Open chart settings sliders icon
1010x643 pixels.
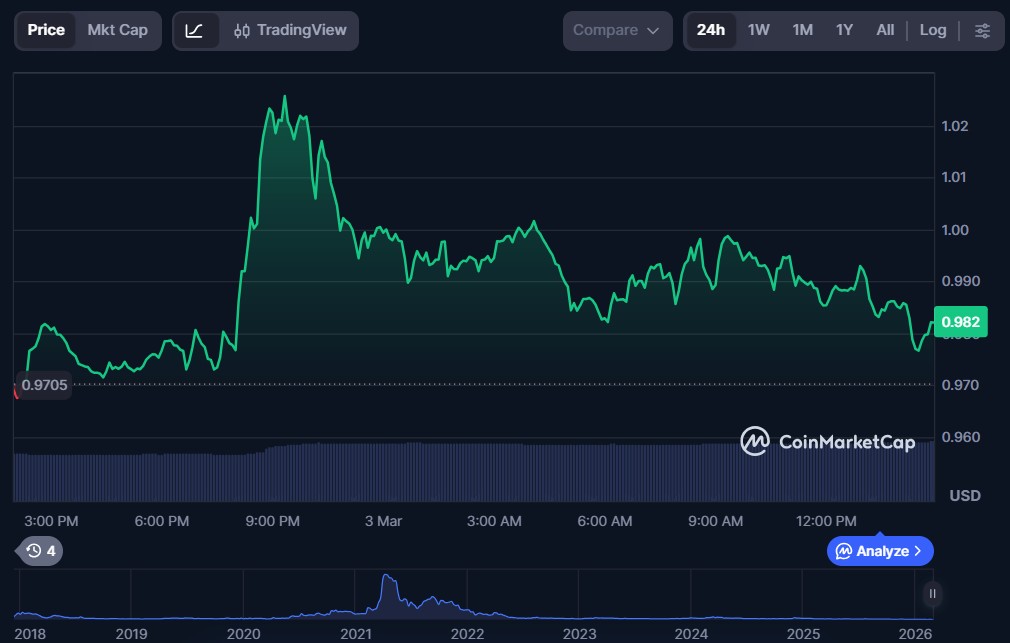pyautogui.click(x=982, y=30)
